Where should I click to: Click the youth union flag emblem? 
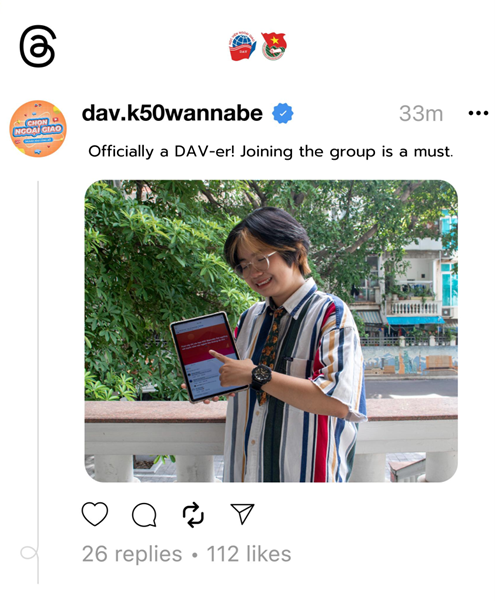pos(274,46)
